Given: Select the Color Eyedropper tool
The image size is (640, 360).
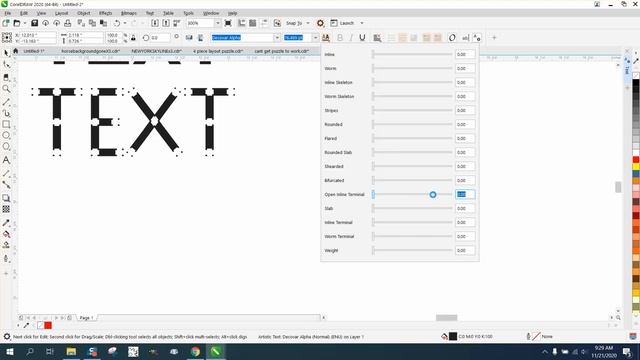Looking at the screenshot, I should (x=6, y=222).
